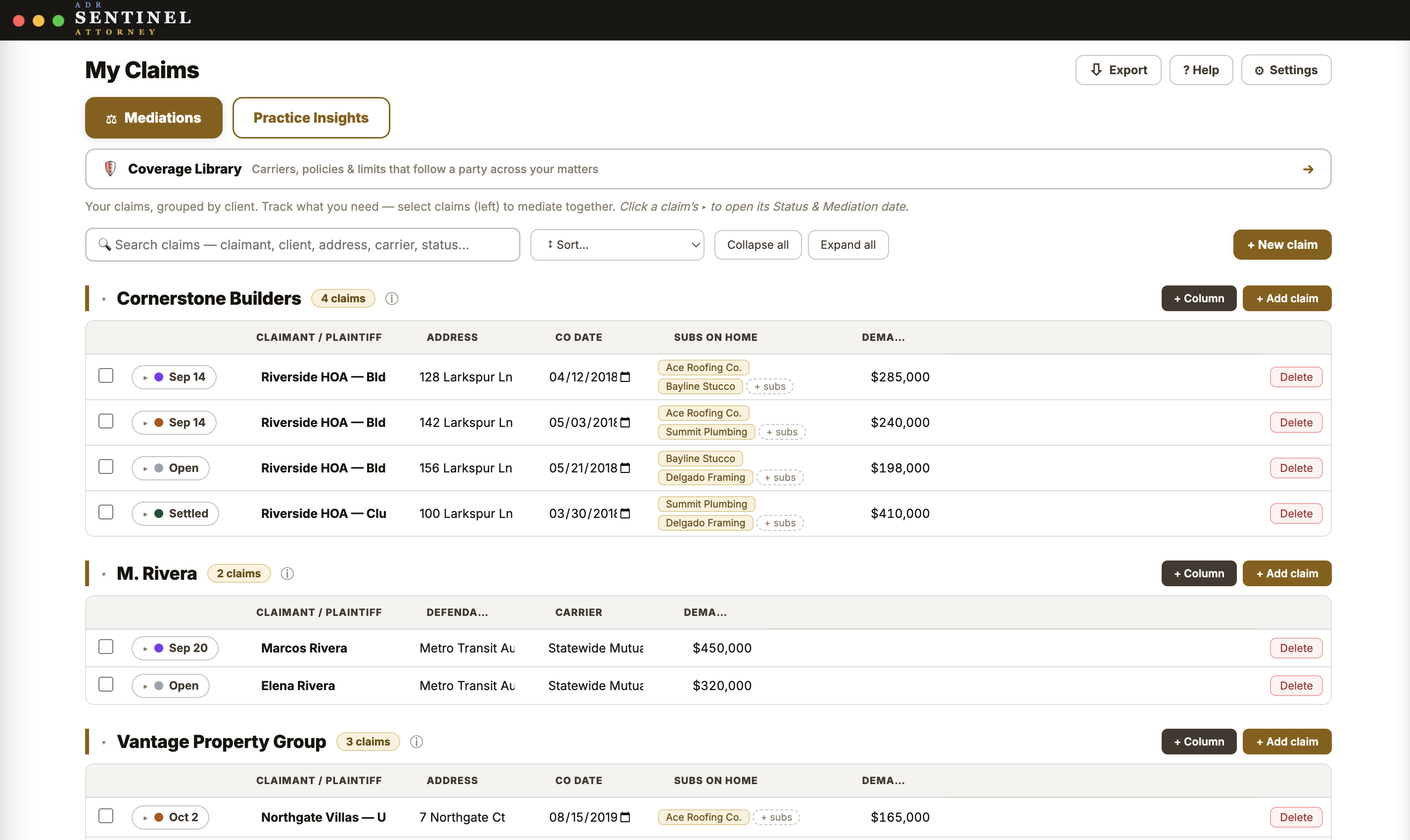
Task: Click the Export download icon
Action: pos(1096,70)
